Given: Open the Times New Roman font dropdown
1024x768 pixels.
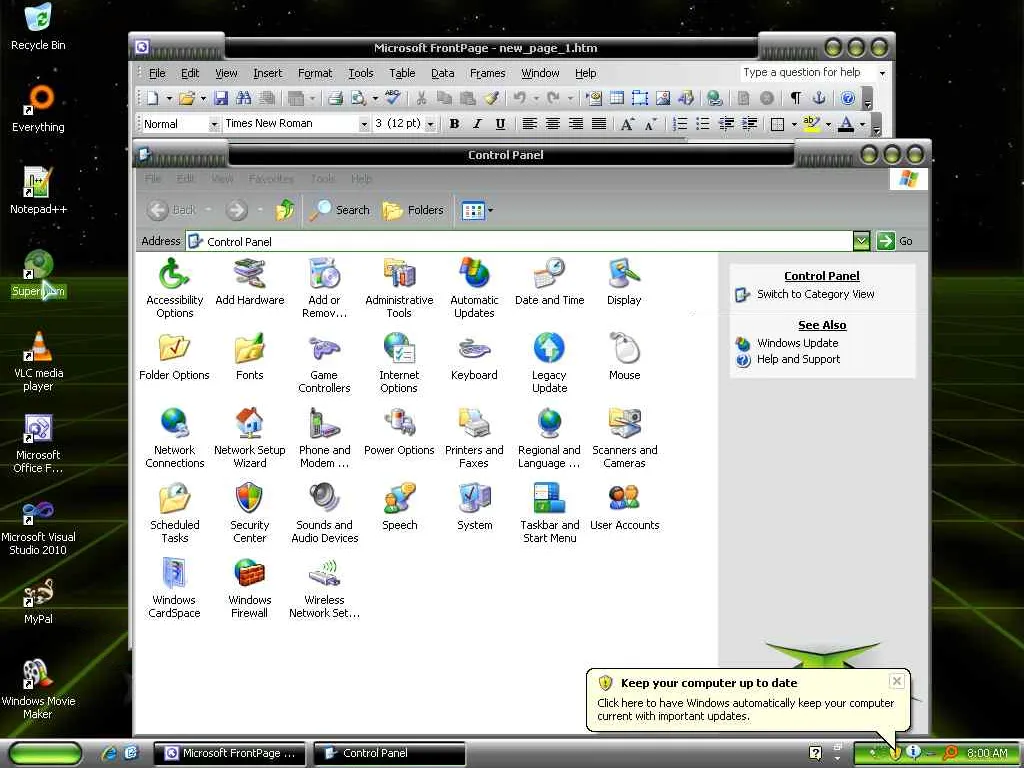Looking at the screenshot, I should [x=364, y=124].
